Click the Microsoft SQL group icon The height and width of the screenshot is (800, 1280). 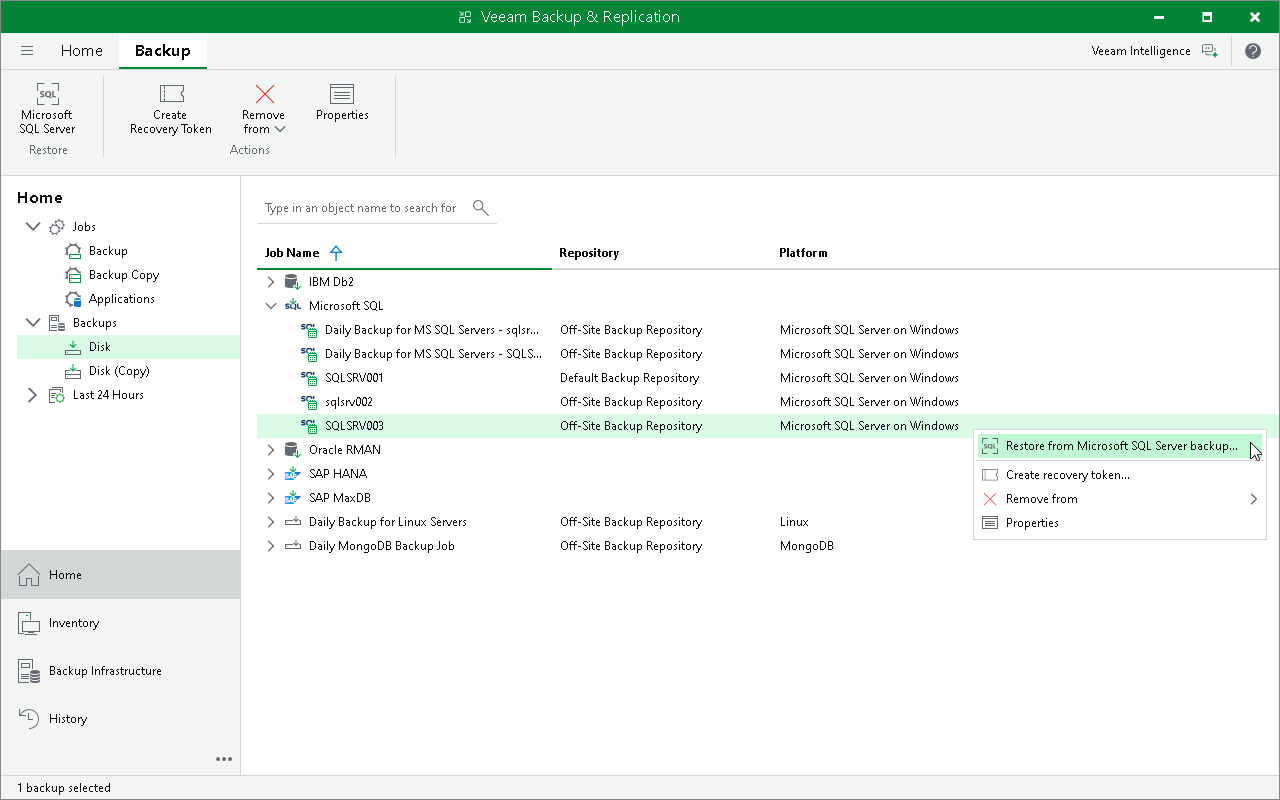point(292,306)
